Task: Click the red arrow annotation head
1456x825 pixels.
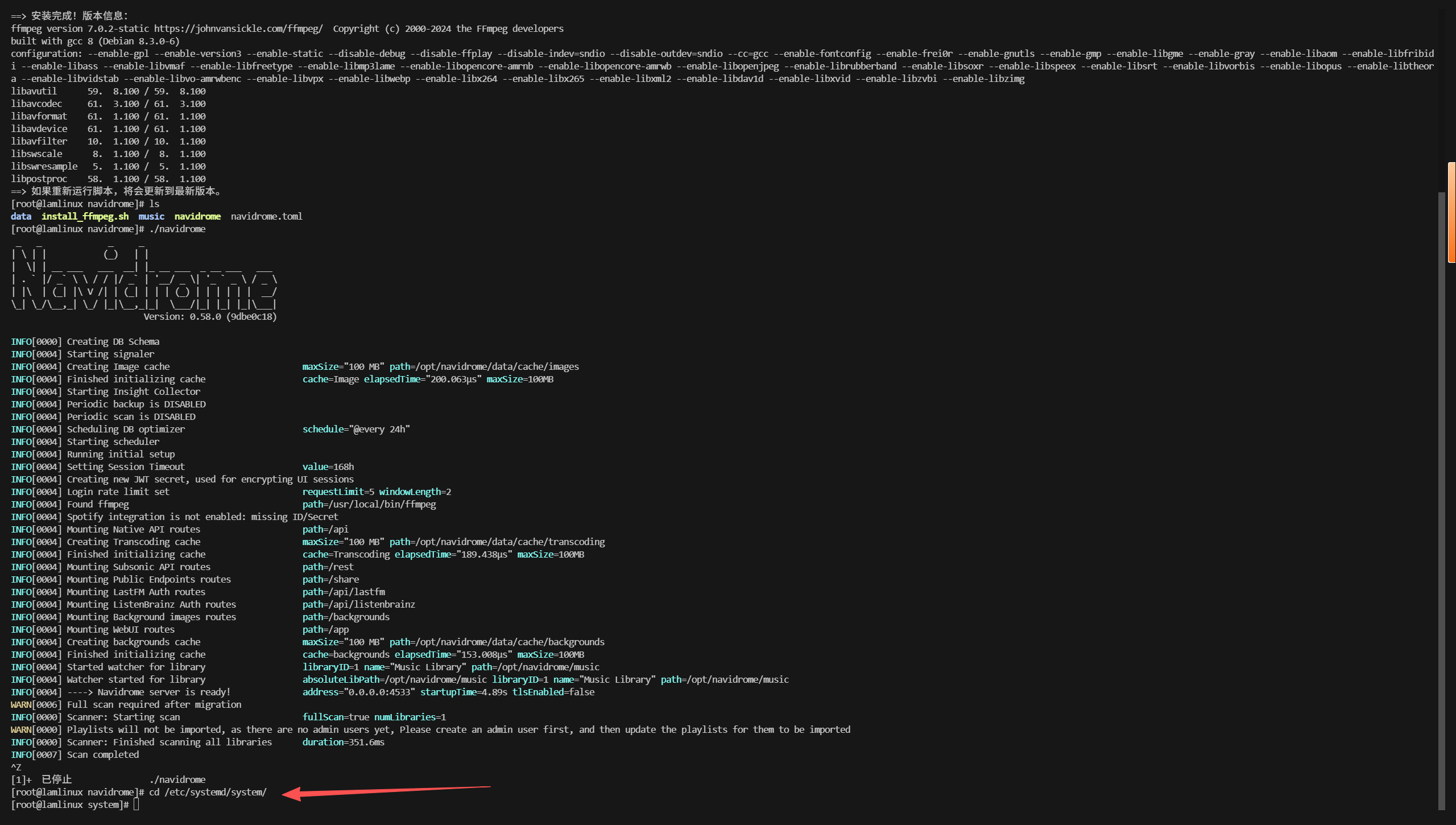Action: 292,794
